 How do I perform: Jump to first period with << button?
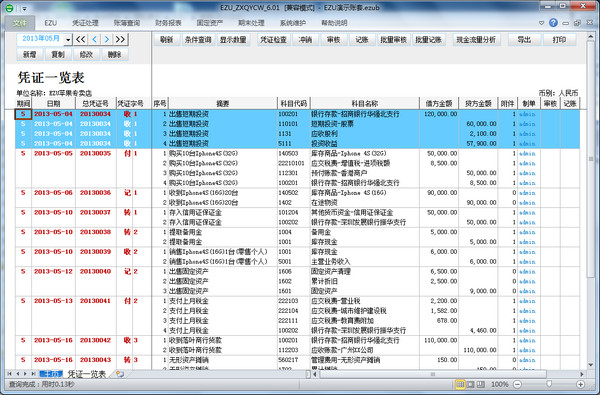pyautogui.click(x=80, y=39)
